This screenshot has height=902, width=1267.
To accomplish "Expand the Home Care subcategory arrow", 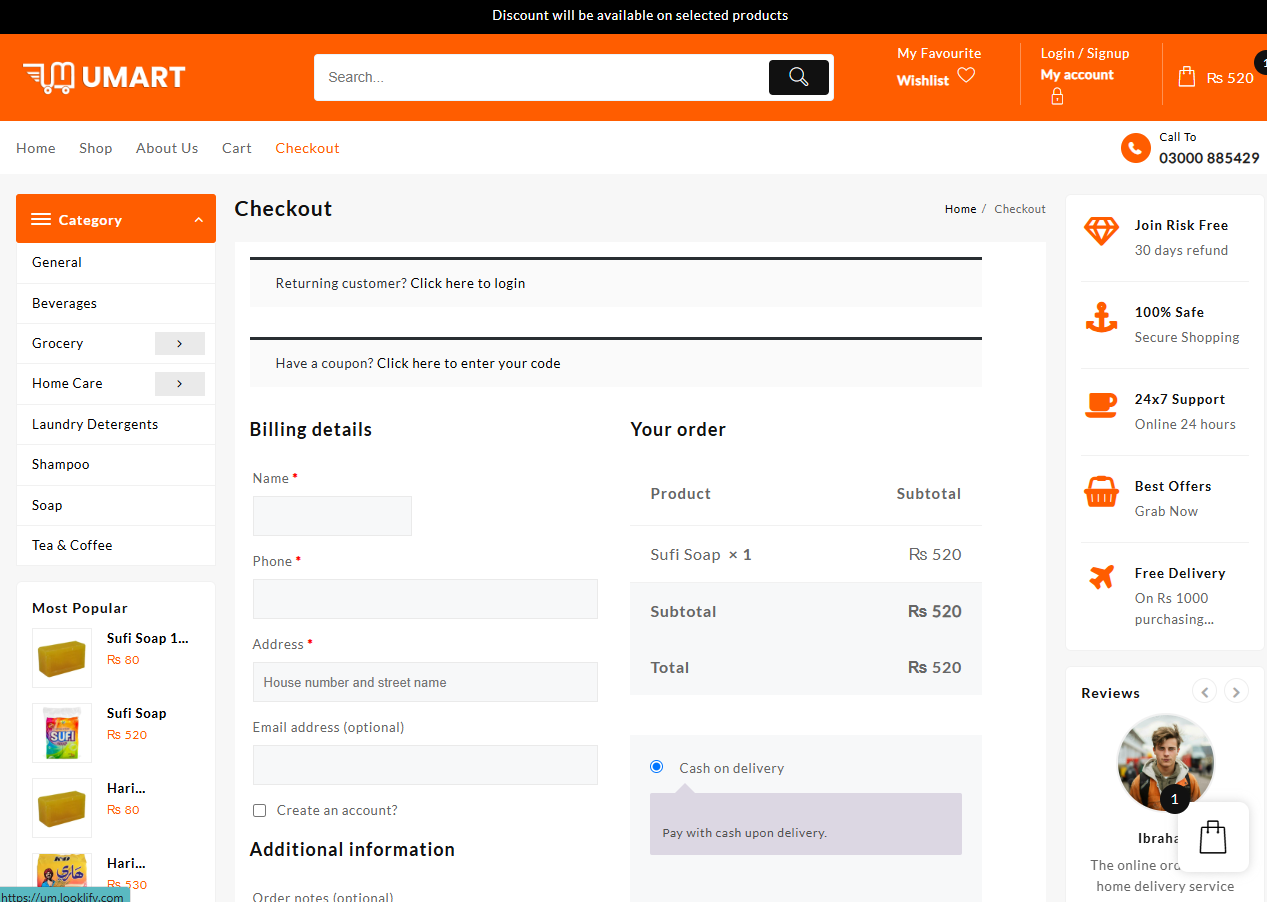I will [x=179, y=384].
